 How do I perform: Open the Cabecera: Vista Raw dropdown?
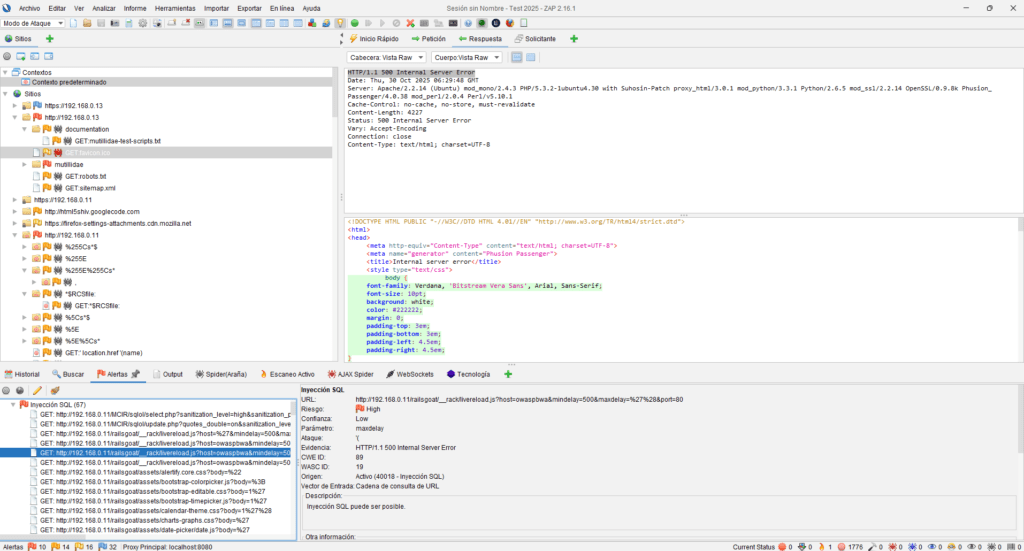pyautogui.click(x=387, y=58)
